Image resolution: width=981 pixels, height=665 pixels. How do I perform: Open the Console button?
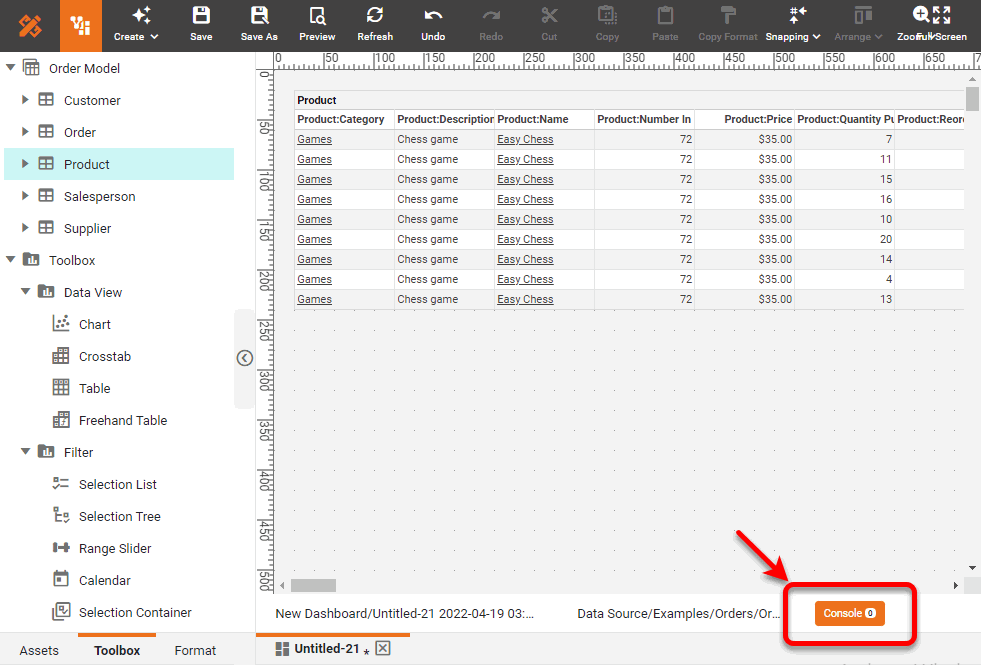tap(849, 613)
